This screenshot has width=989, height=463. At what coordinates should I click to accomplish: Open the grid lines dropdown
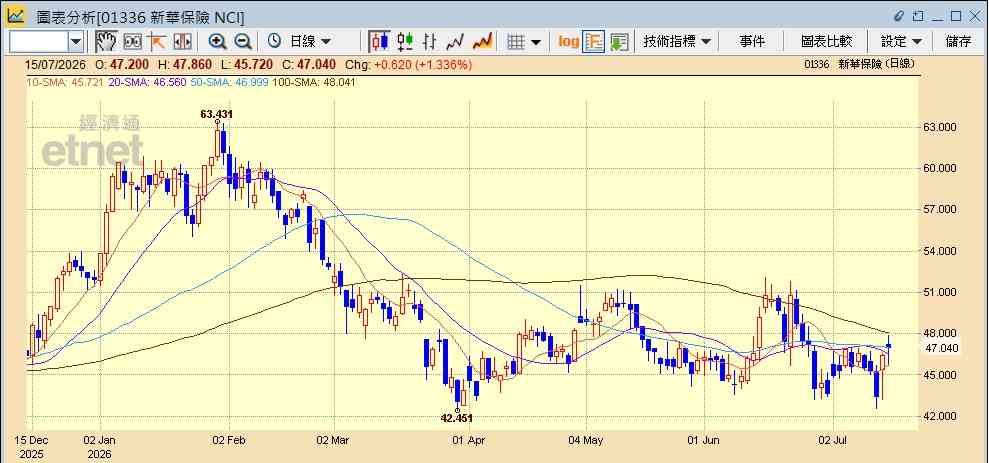(x=524, y=42)
